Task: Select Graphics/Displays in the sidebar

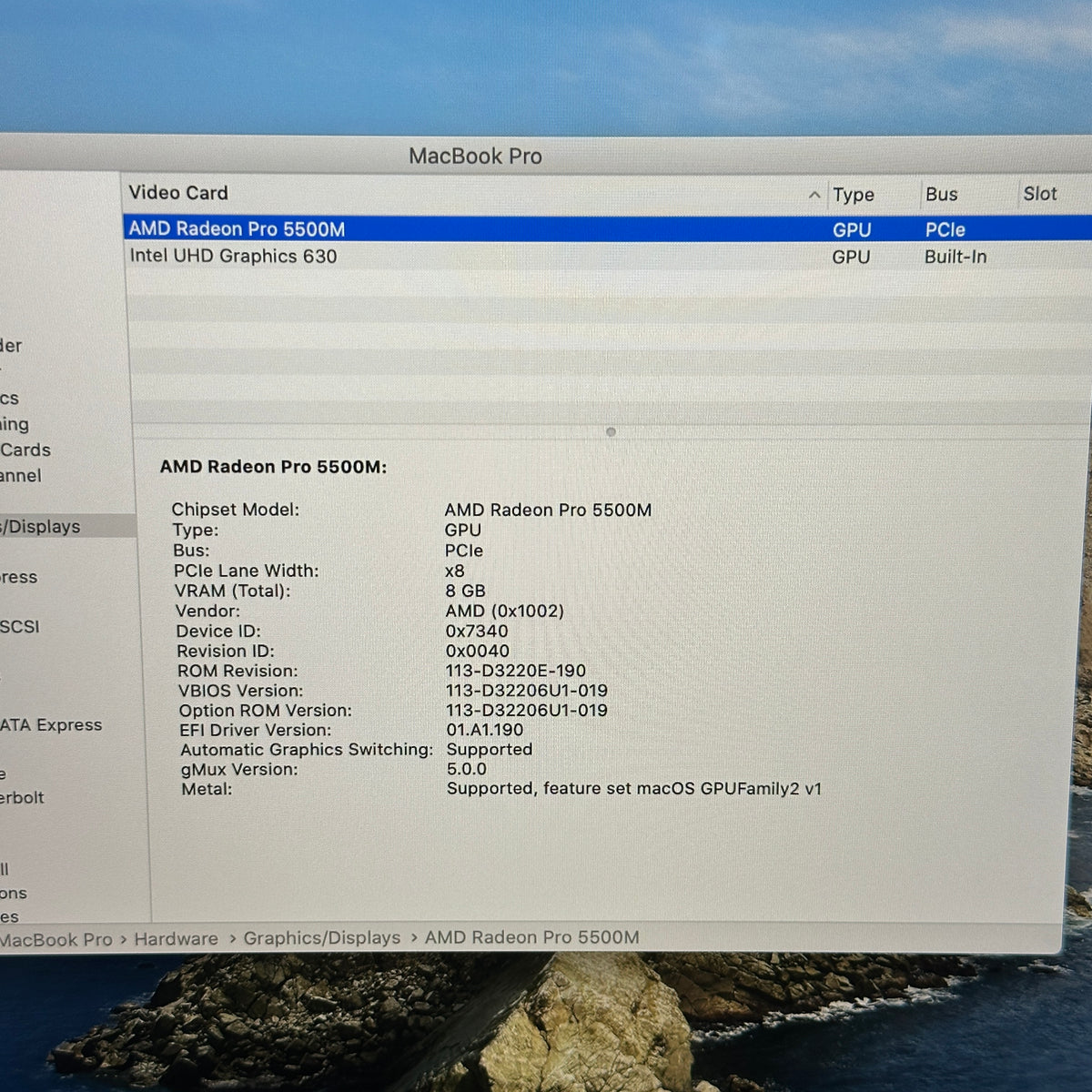Action: 68,526
